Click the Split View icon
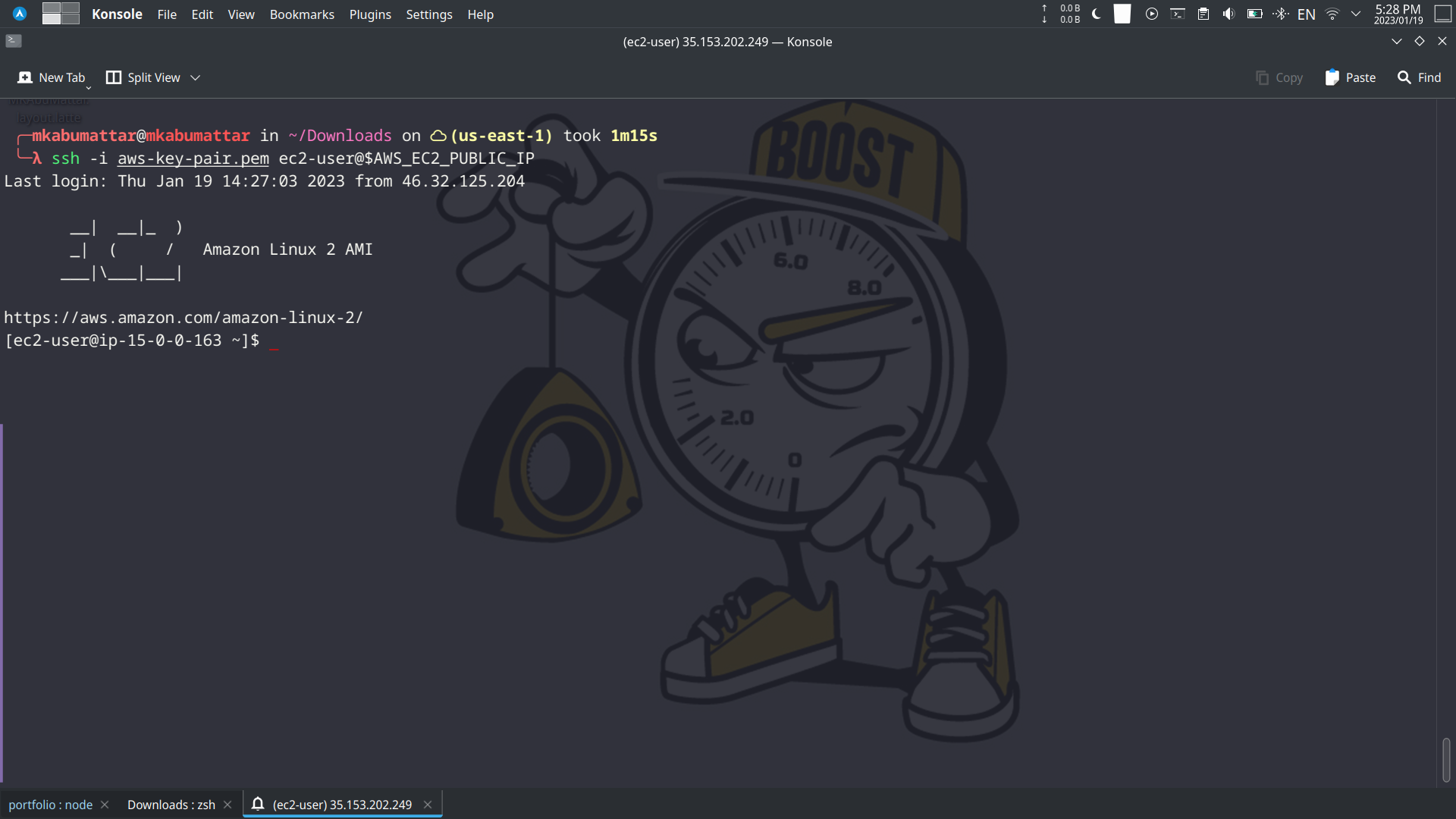 [114, 77]
